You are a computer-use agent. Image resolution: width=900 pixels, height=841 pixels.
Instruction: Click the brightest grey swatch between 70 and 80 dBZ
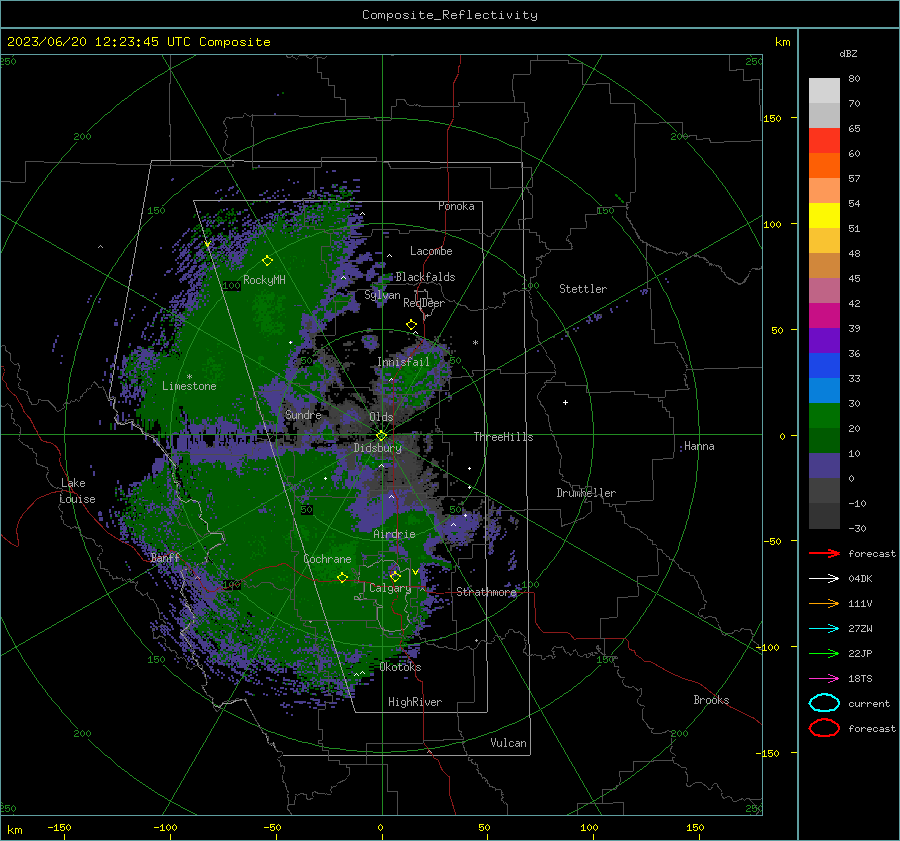coord(824,91)
